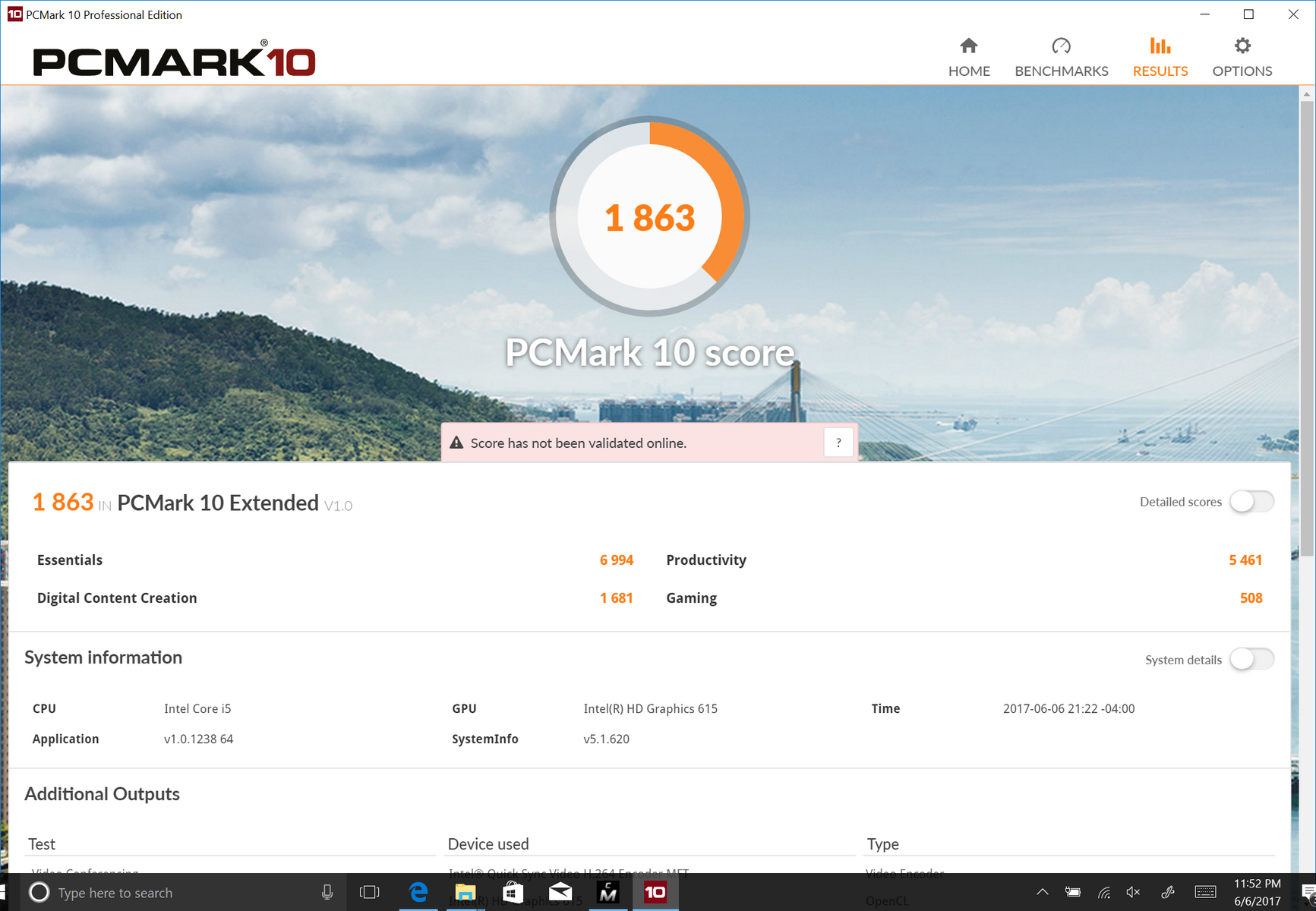Open the OPTIONS tab
The height and width of the screenshot is (911, 1316).
[x=1242, y=57]
